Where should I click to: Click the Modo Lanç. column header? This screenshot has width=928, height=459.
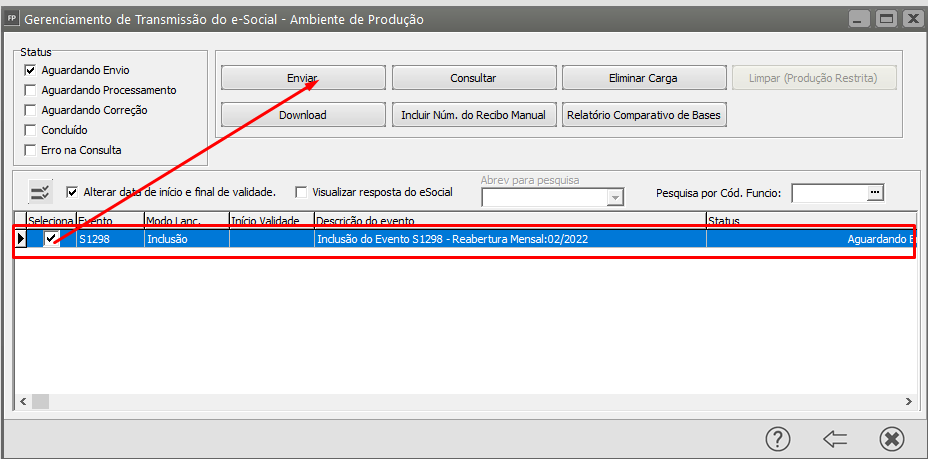[x=187, y=220]
